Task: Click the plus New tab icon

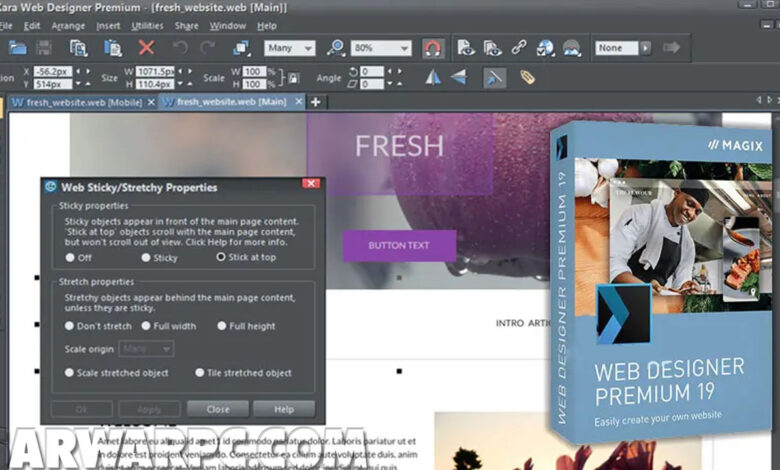Action: point(315,102)
